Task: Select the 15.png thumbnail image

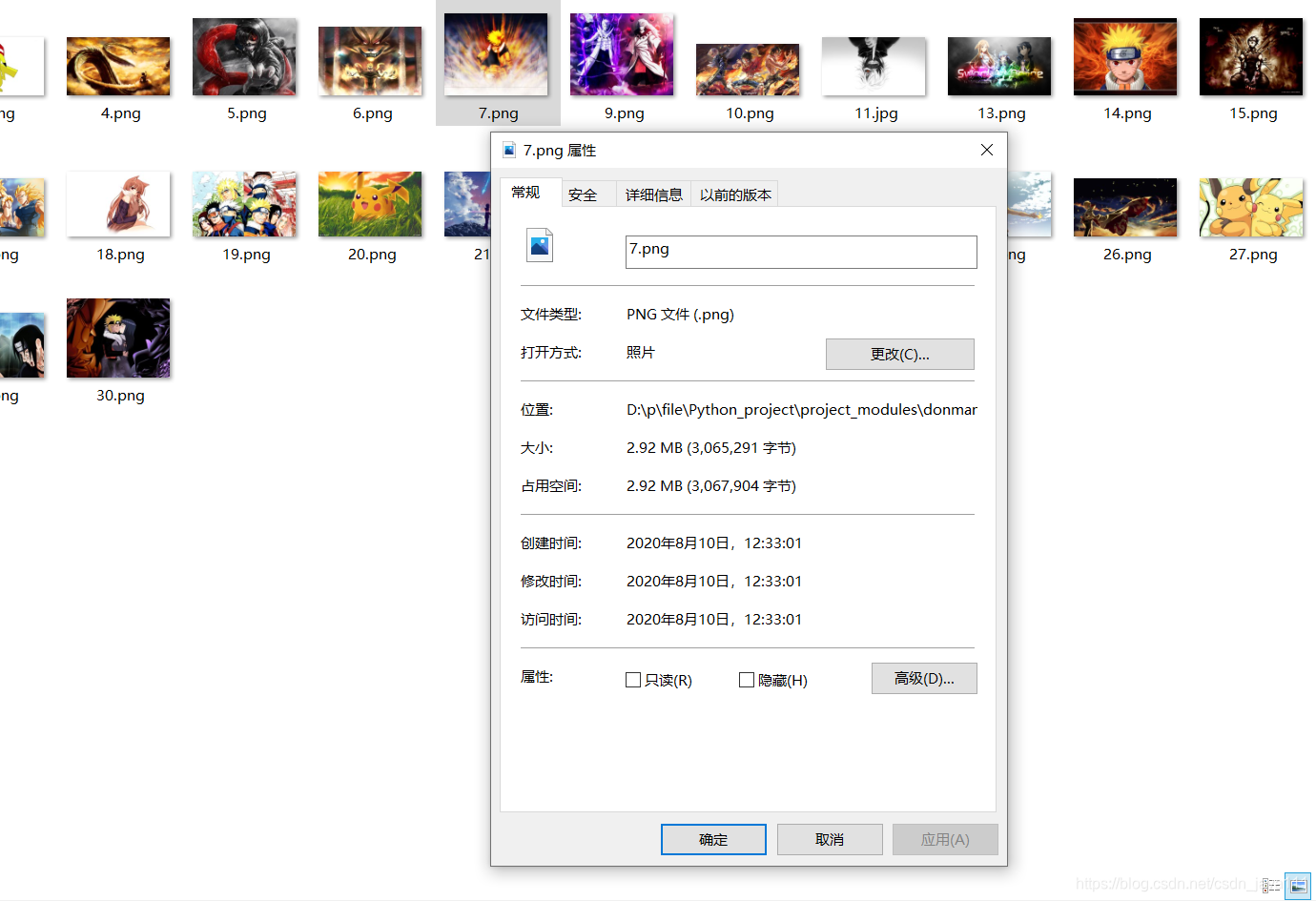Action: (1251, 57)
